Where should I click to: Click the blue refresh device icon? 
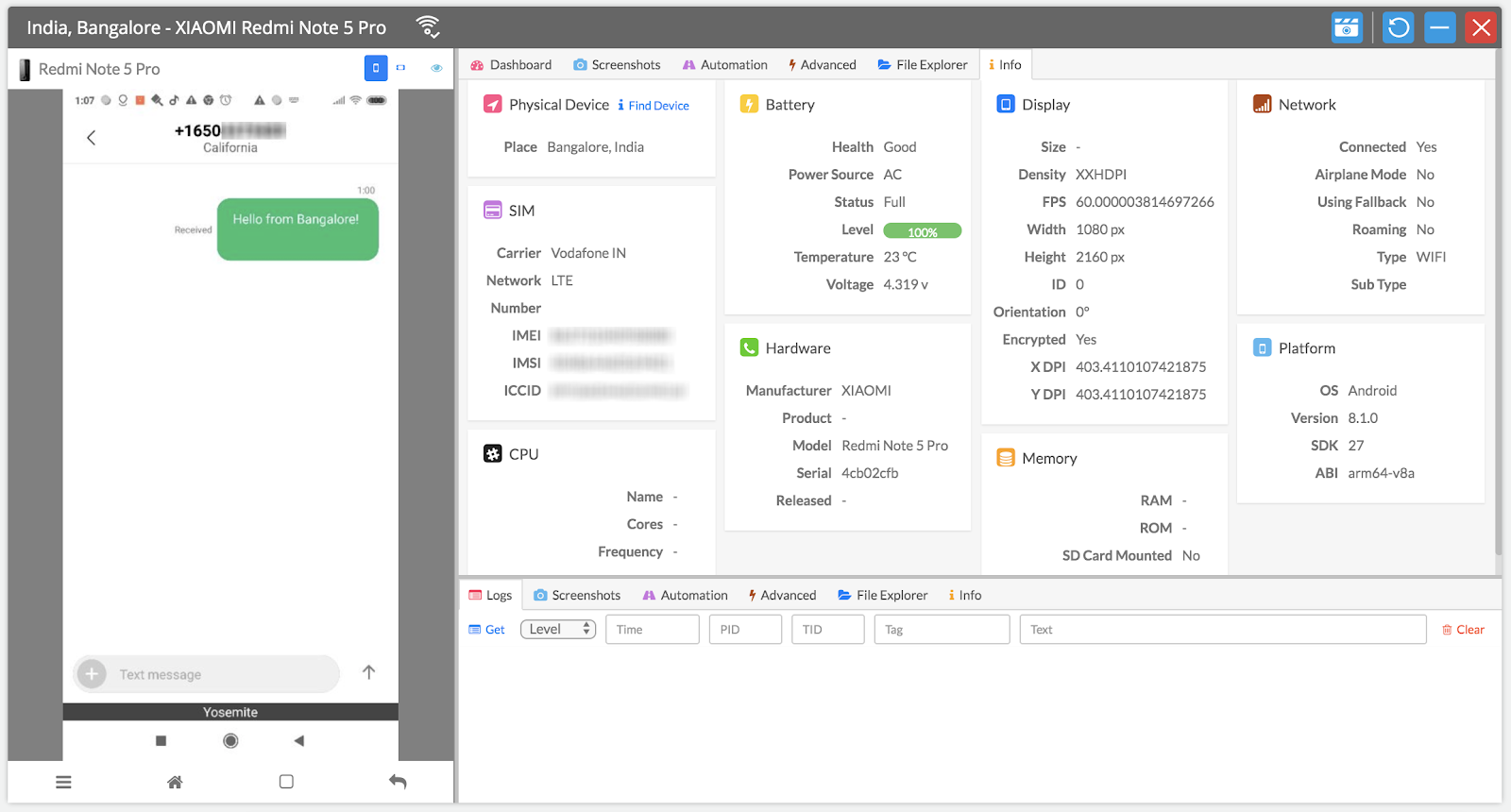pos(1399,27)
